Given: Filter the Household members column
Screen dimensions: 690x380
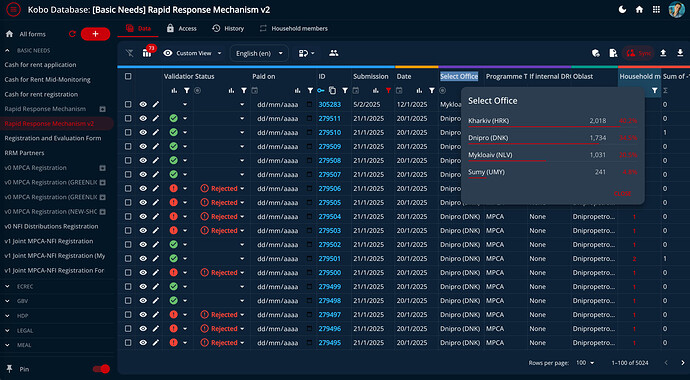Looking at the screenshot, I should coord(655,91).
